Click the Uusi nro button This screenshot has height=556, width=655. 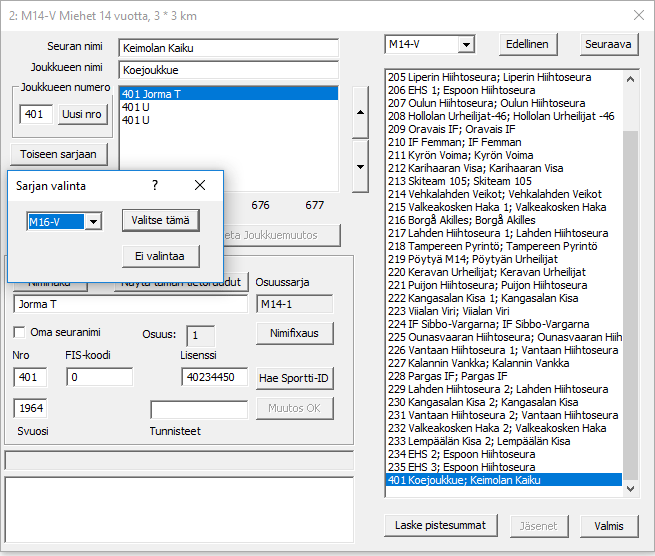[82, 115]
